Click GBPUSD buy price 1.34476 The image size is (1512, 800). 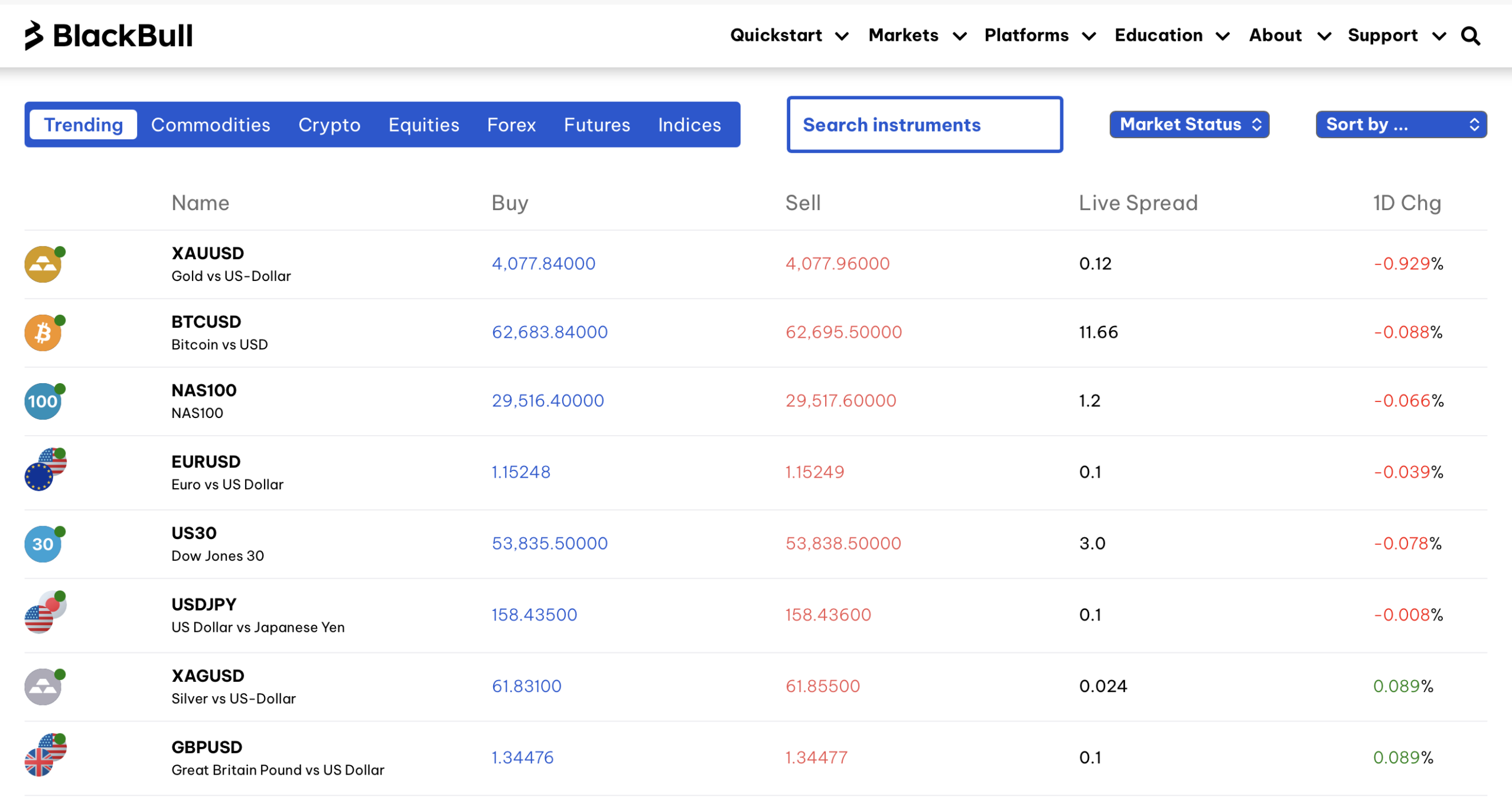click(523, 758)
